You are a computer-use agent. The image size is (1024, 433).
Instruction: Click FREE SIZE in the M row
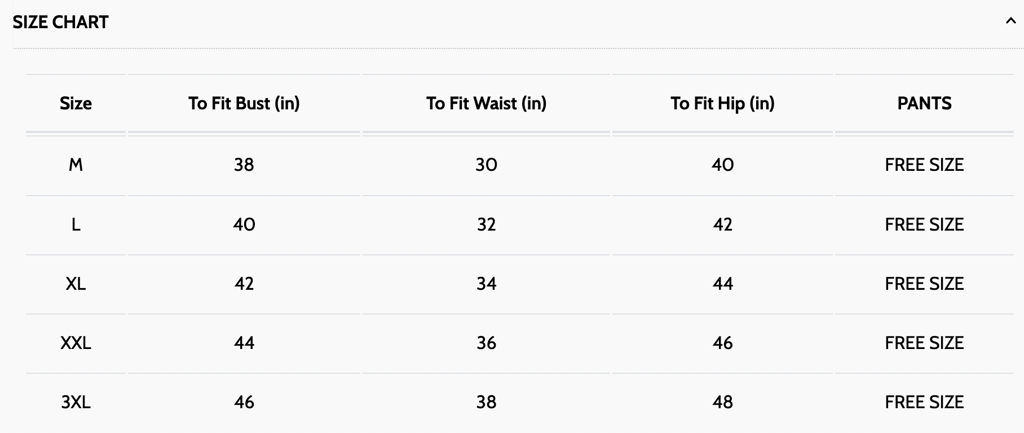(x=924, y=165)
